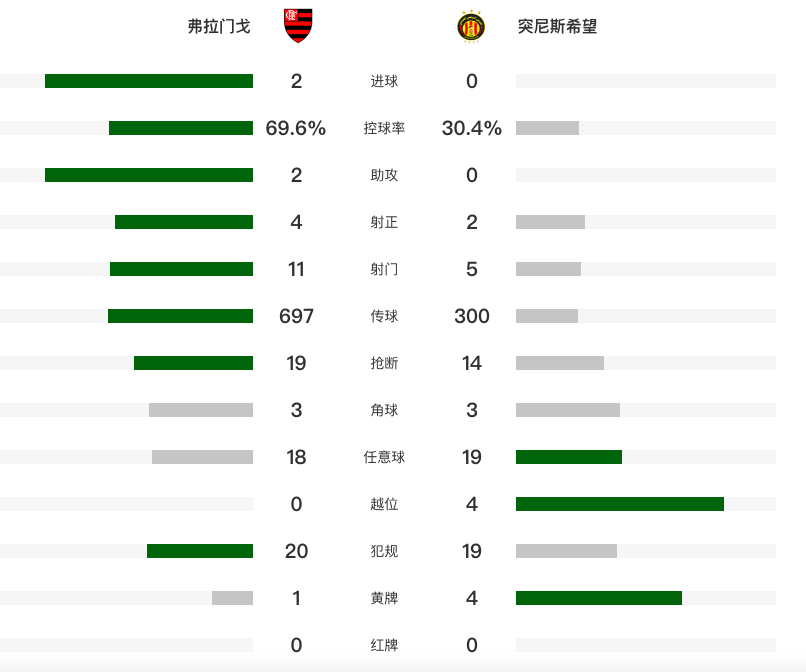Image resolution: width=806 pixels, height=672 pixels.
Task: Click Espérance's green 越位 bar
Action: pyautogui.click(x=620, y=504)
